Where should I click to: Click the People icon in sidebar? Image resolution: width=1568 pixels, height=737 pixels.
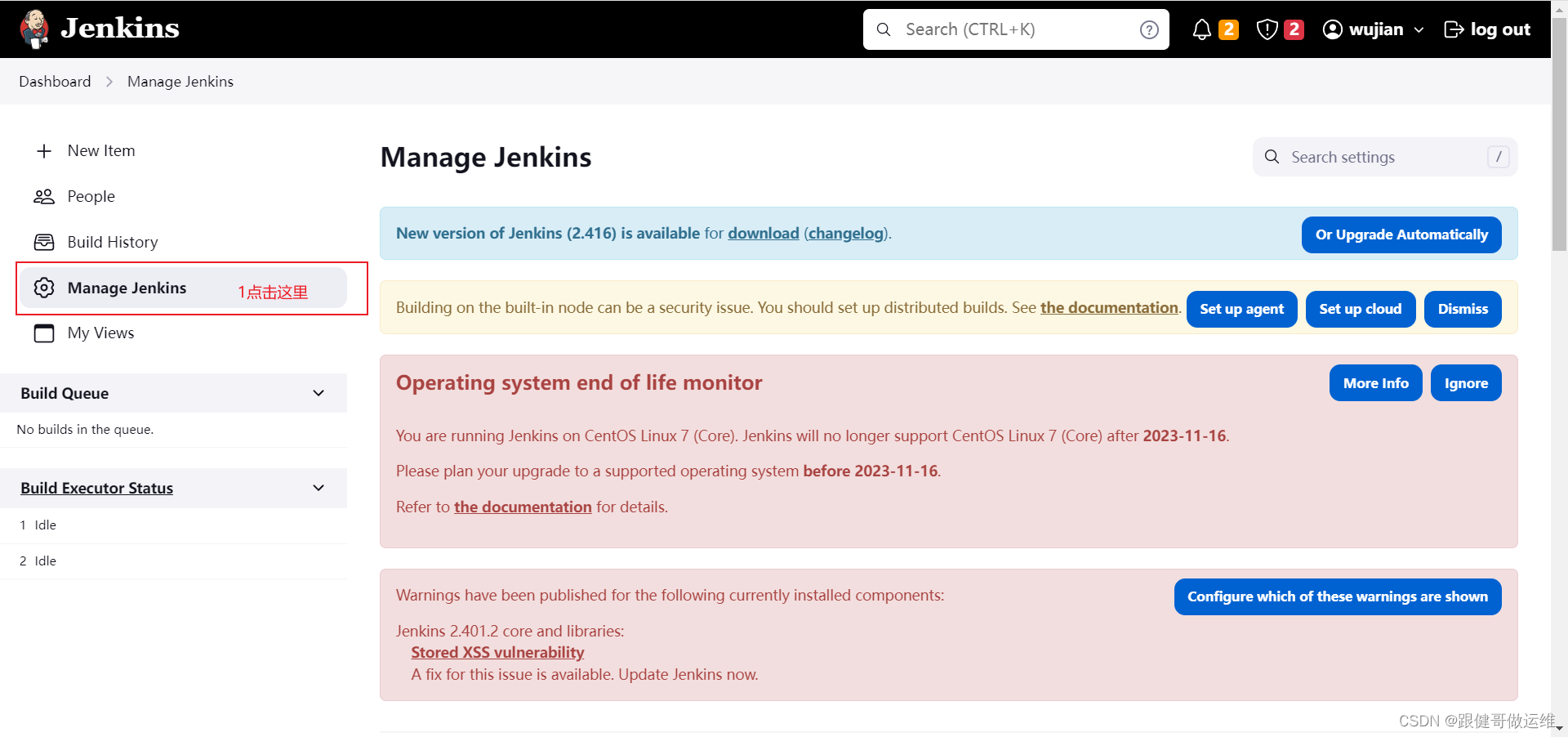44,197
